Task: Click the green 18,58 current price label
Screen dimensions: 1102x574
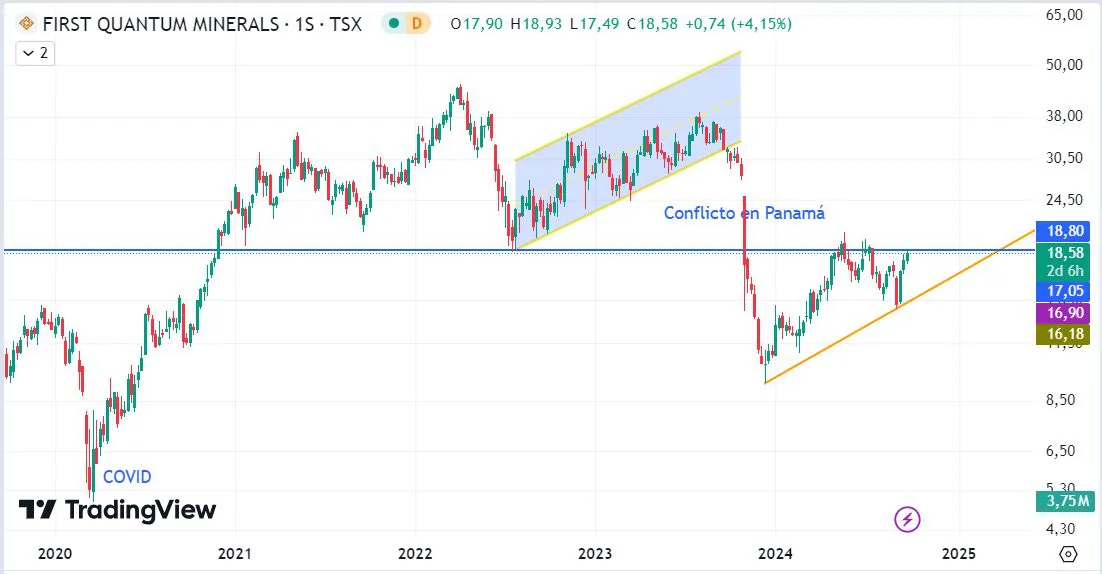Action: [x=1065, y=253]
